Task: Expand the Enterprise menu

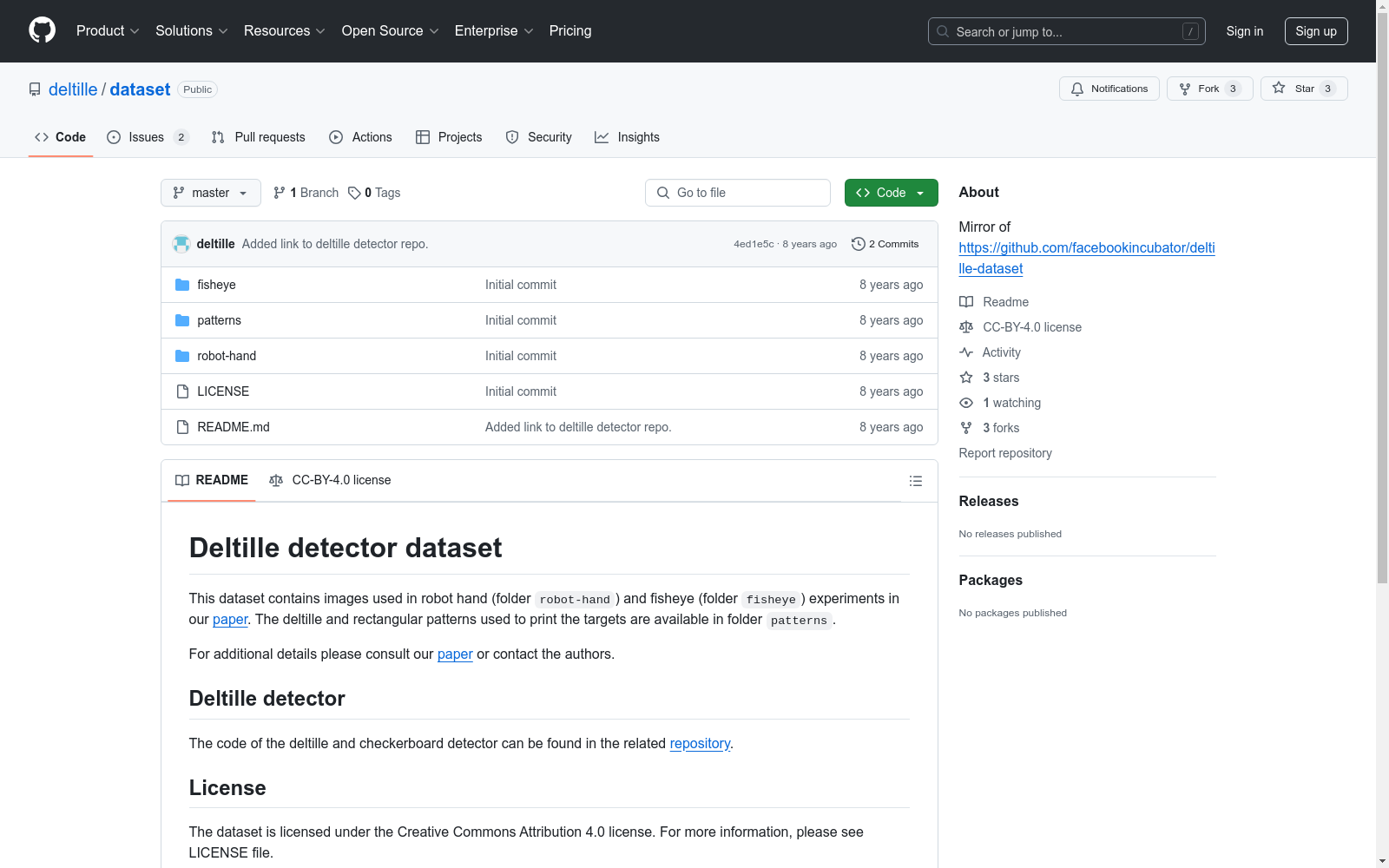Action: click(493, 31)
